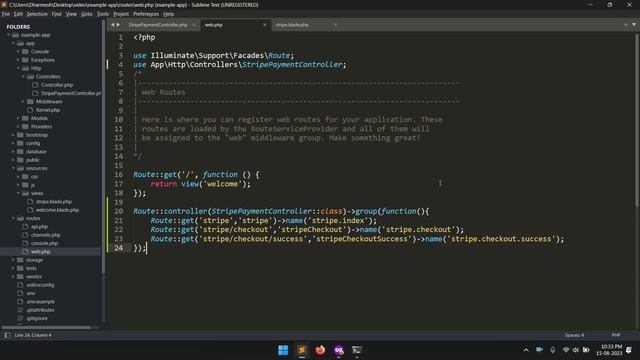This screenshot has width=640, height=360.
Task: Switch to the StripePaymentController.php tab
Action: [x=158, y=25]
